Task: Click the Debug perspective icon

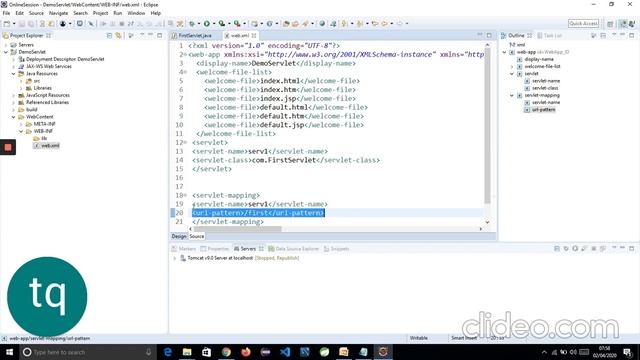Action: [x=632, y=24]
